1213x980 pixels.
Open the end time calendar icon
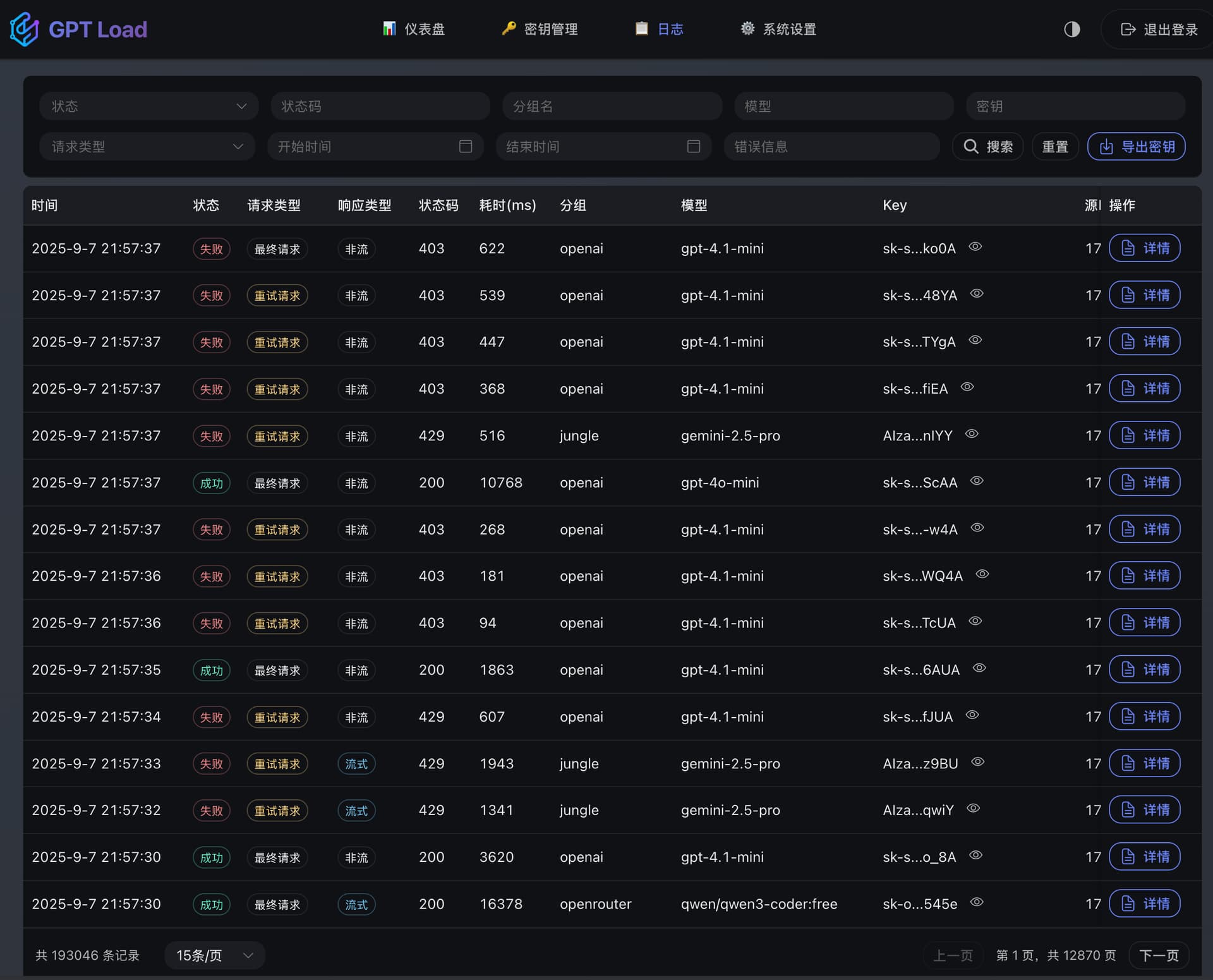694,147
